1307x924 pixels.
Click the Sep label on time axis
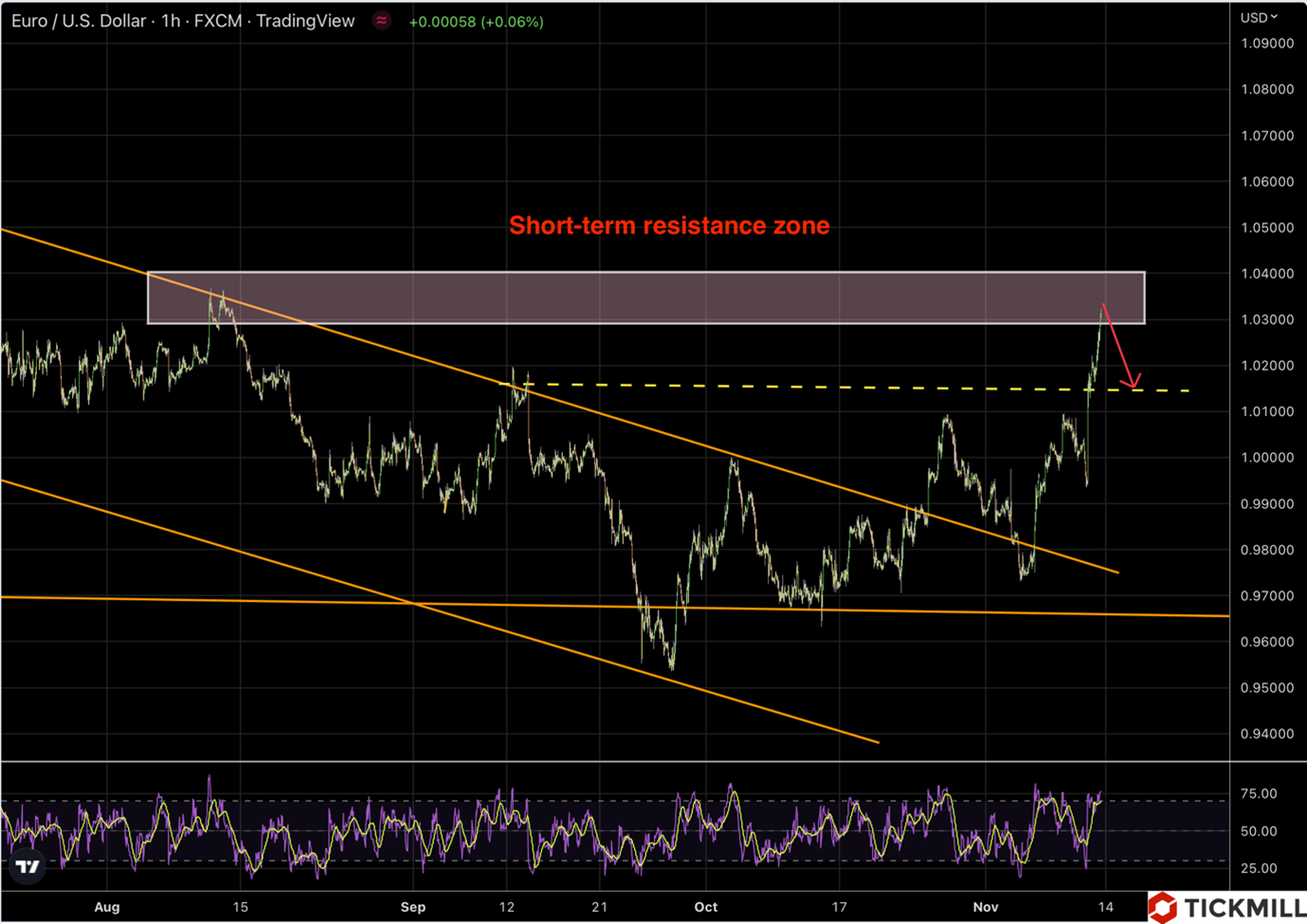pos(413,907)
